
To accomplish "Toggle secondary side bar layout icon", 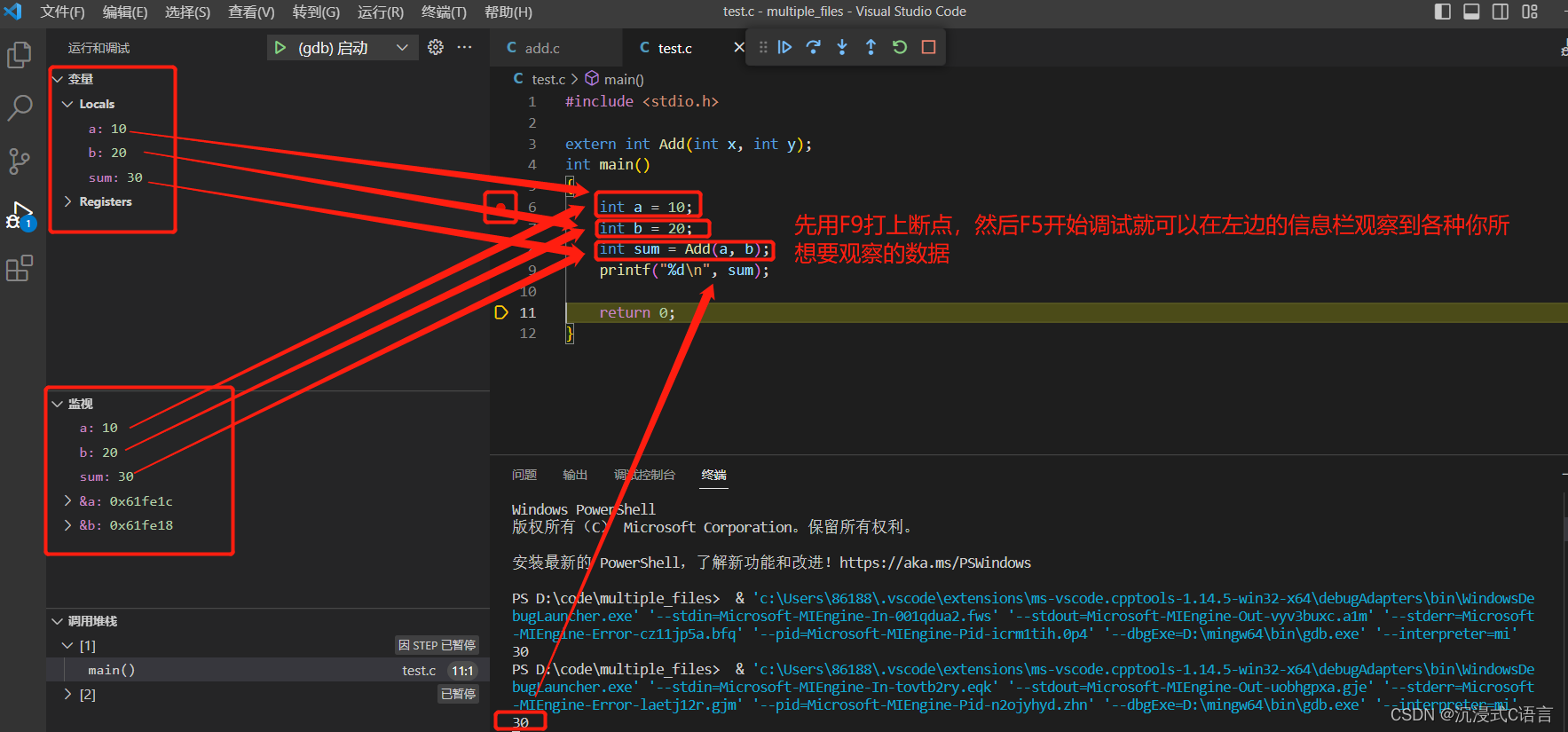I will tap(1501, 12).
